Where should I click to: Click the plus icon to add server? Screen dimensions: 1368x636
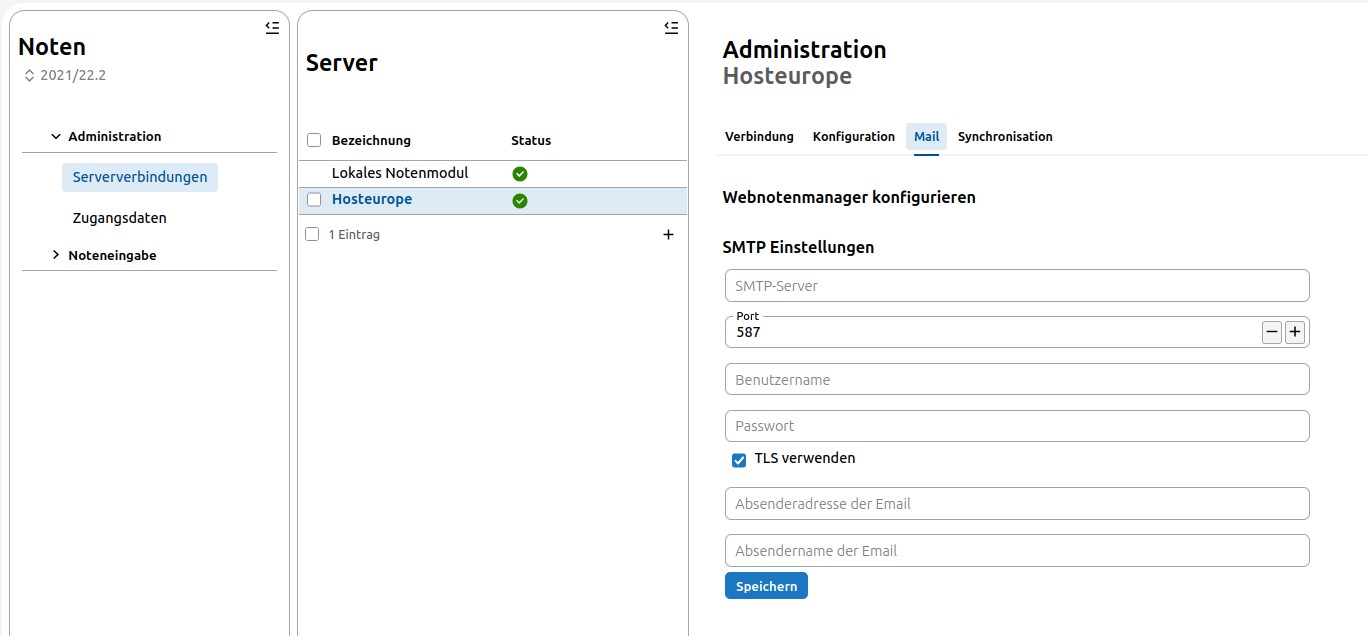668,235
